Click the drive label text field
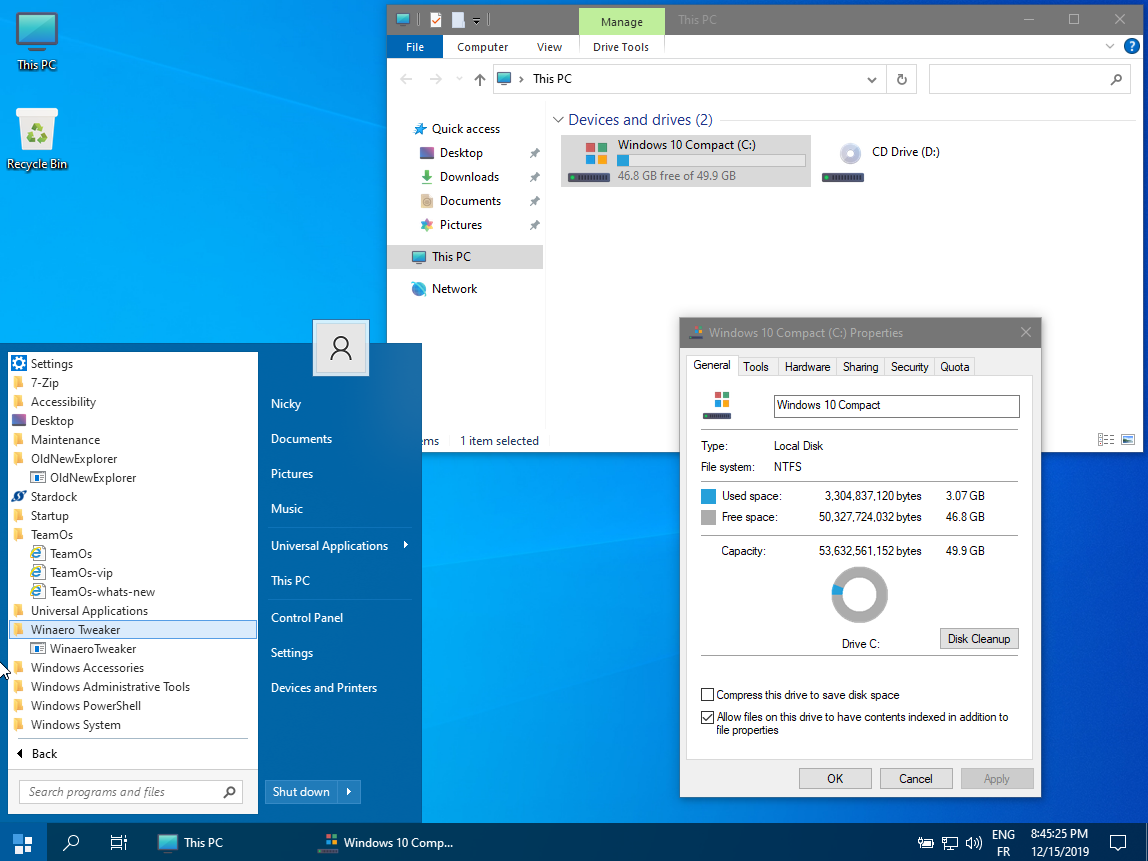This screenshot has width=1148, height=861. pos(896,406)
